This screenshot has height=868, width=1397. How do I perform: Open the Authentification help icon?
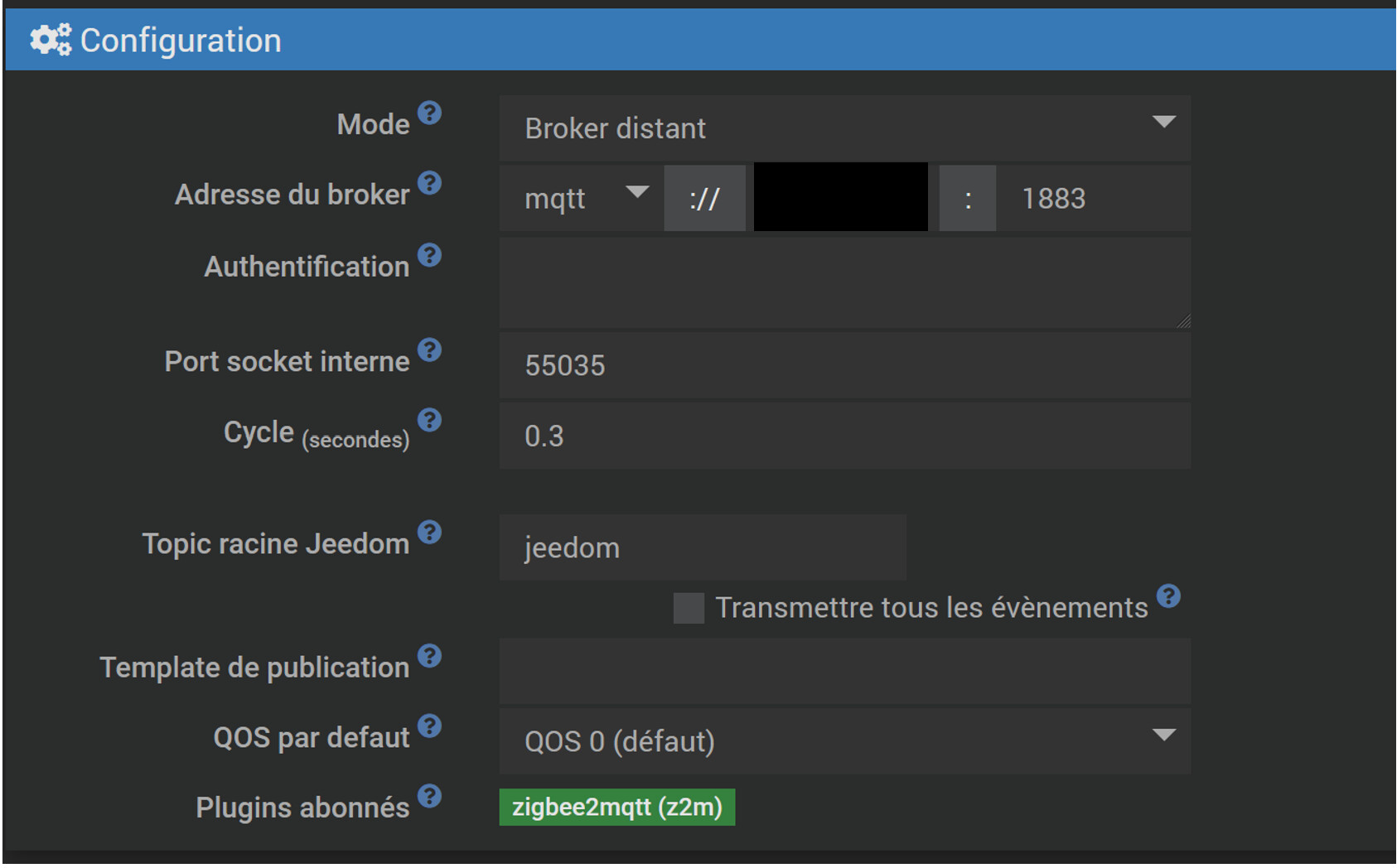coord(430,256)
